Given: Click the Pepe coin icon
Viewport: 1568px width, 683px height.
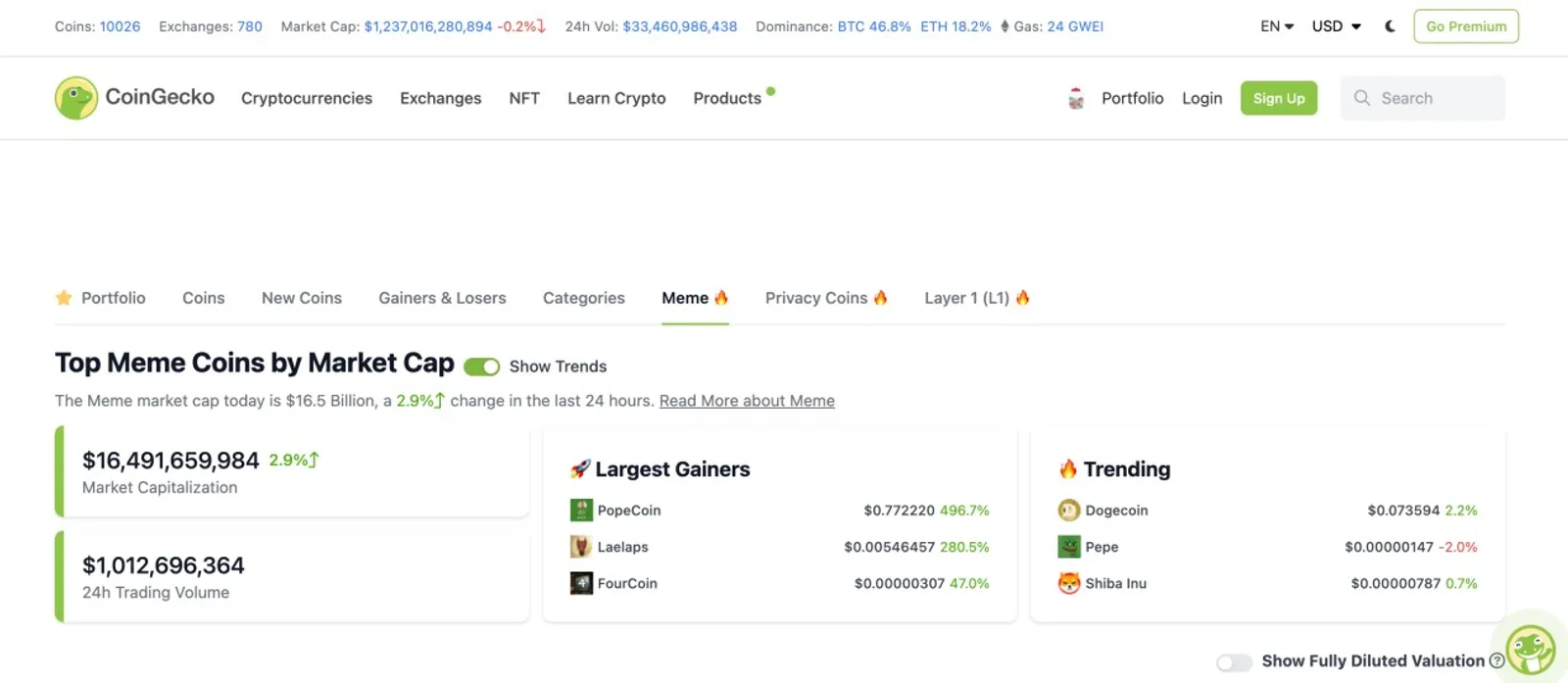Looking at the screenshot, I should click(x=1069, y=547).
